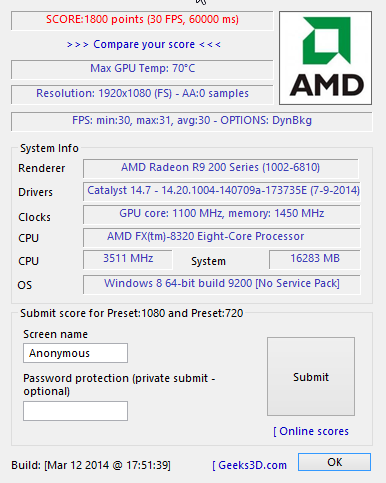Confirm with the OK button
The height and width of the screenshot is (483, 386).
[334, 462]
